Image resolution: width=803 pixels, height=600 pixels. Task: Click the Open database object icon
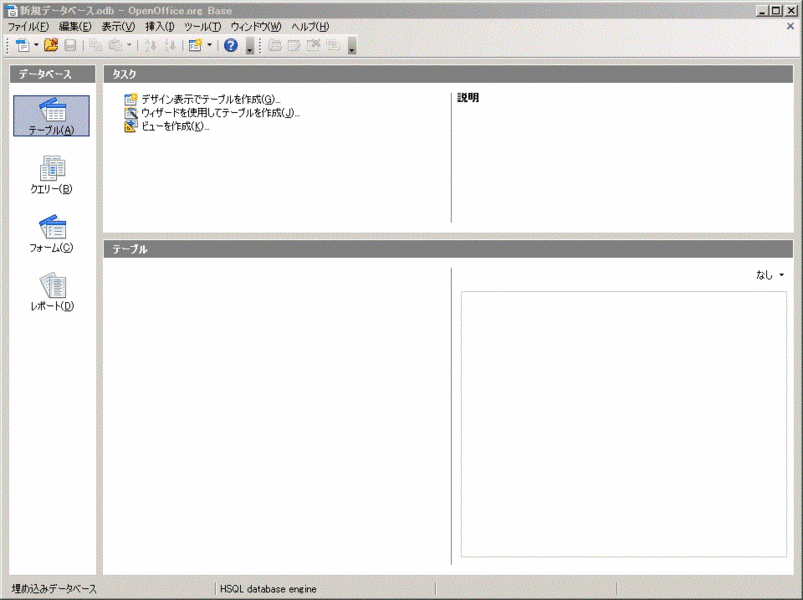coord(275,46)
